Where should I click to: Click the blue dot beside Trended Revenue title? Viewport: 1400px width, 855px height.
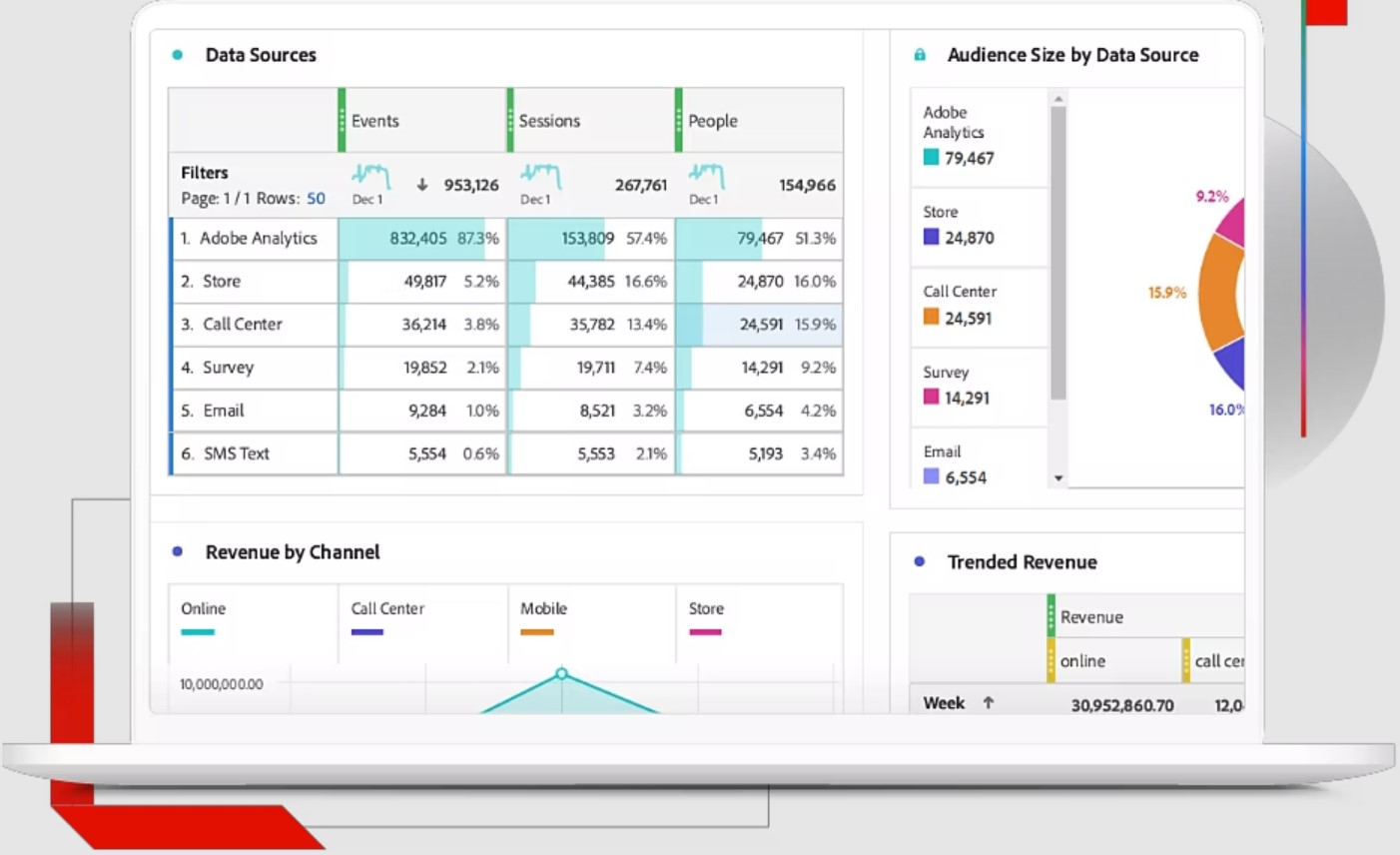920,562
